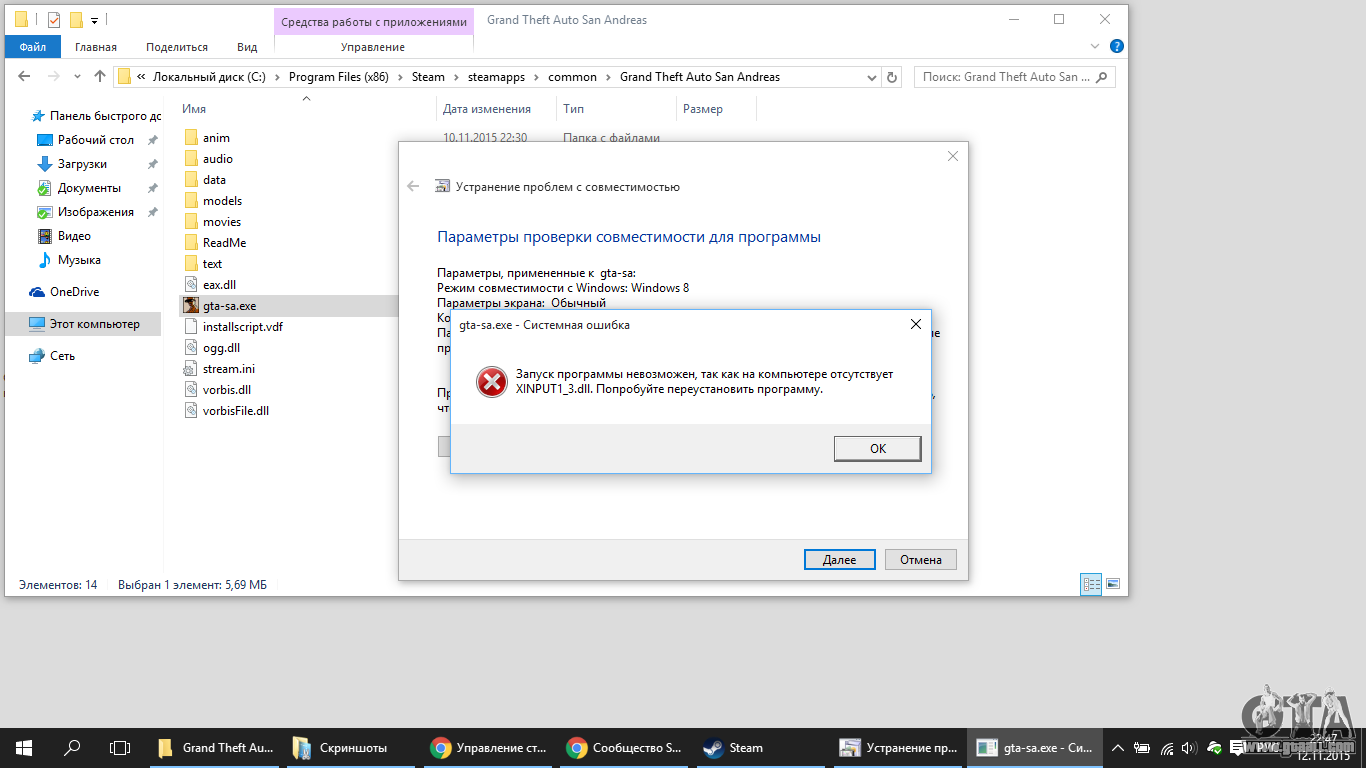
Task: Select the ReadMe folder
Action: point(224,243)
